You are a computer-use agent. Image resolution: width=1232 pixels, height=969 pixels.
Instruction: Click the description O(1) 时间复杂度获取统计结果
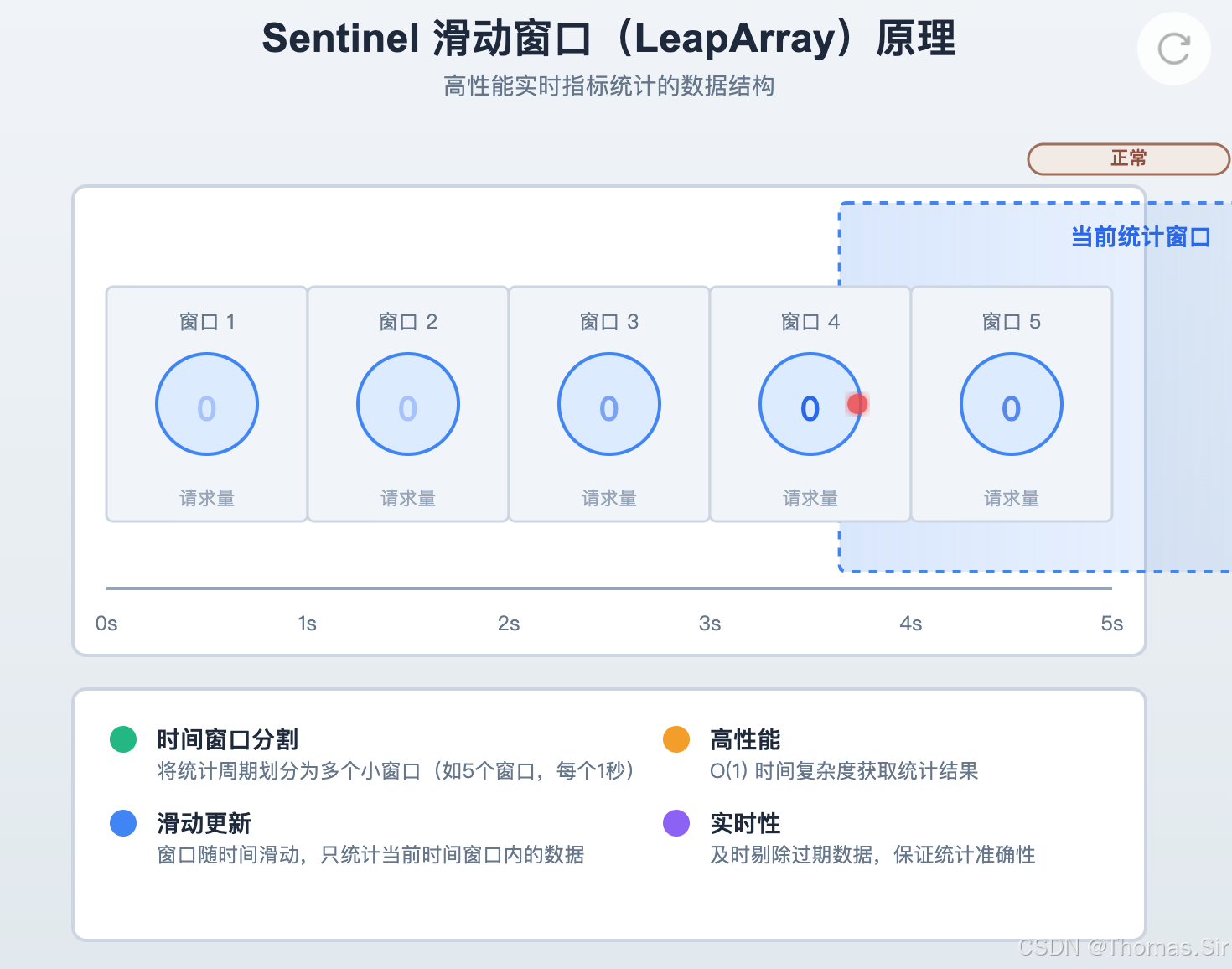pos(844,771)
